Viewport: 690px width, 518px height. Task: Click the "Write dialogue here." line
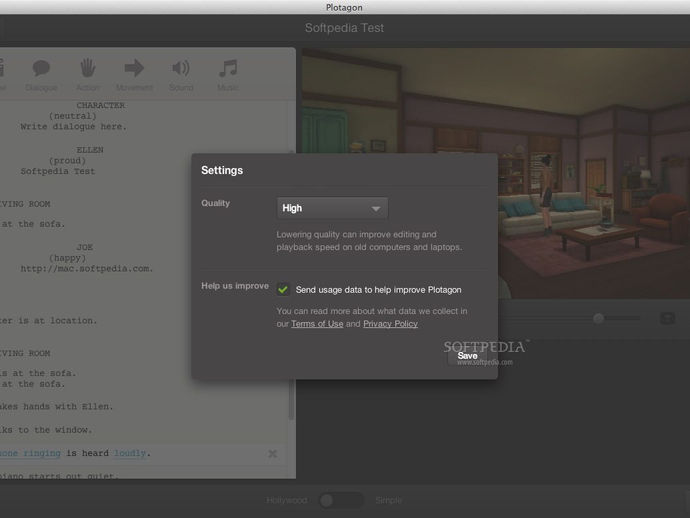tap(73, 127)
